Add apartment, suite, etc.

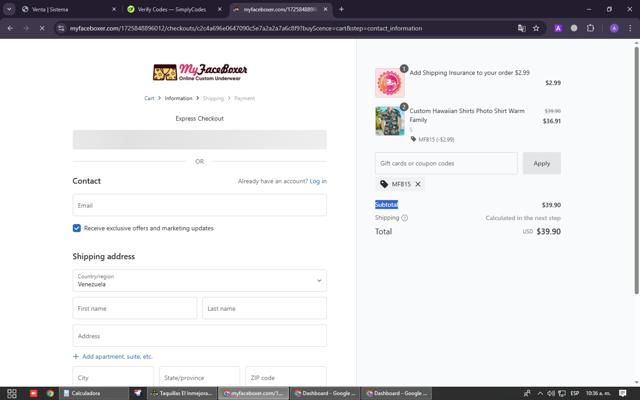coord(113,356)
